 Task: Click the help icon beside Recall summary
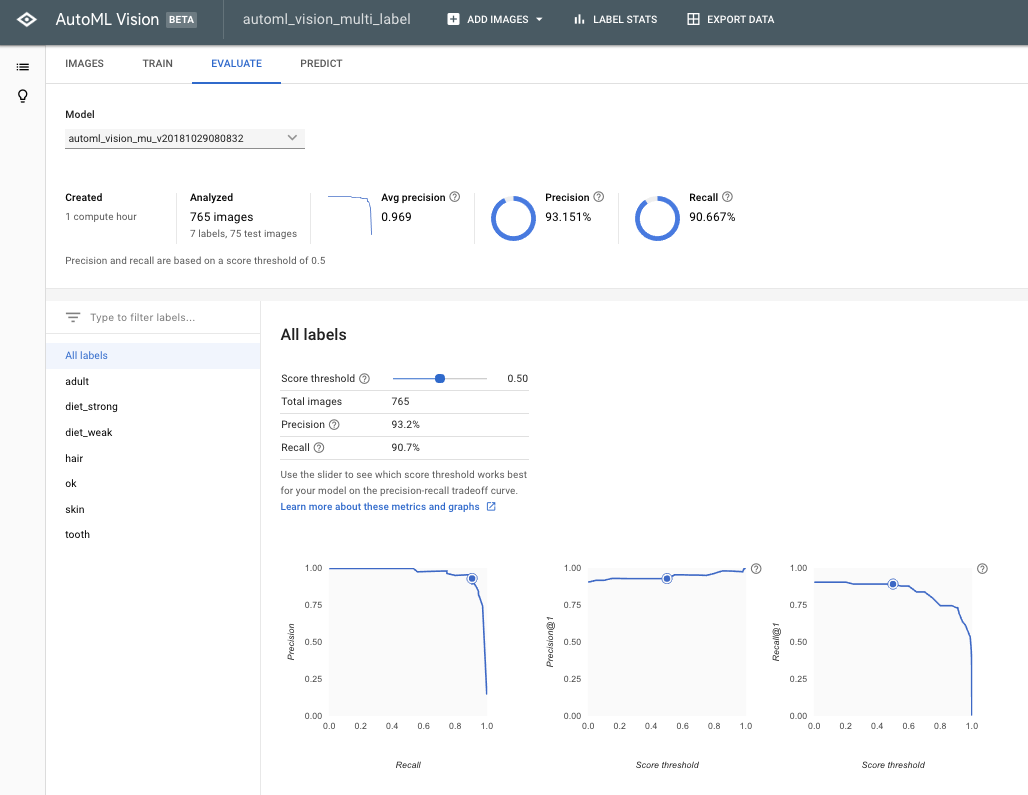click(x=727, y=198)
